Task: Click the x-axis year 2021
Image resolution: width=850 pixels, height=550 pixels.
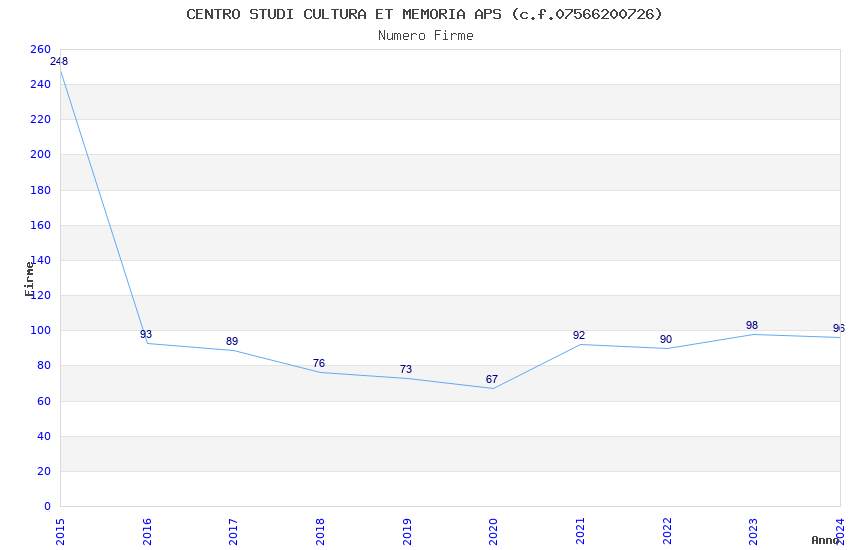Action: [580, 532]
